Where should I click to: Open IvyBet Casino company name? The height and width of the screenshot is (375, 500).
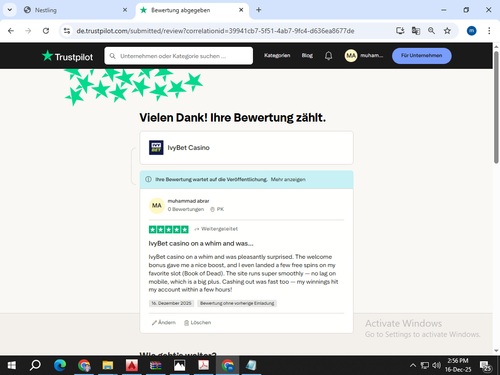[188, 148]
